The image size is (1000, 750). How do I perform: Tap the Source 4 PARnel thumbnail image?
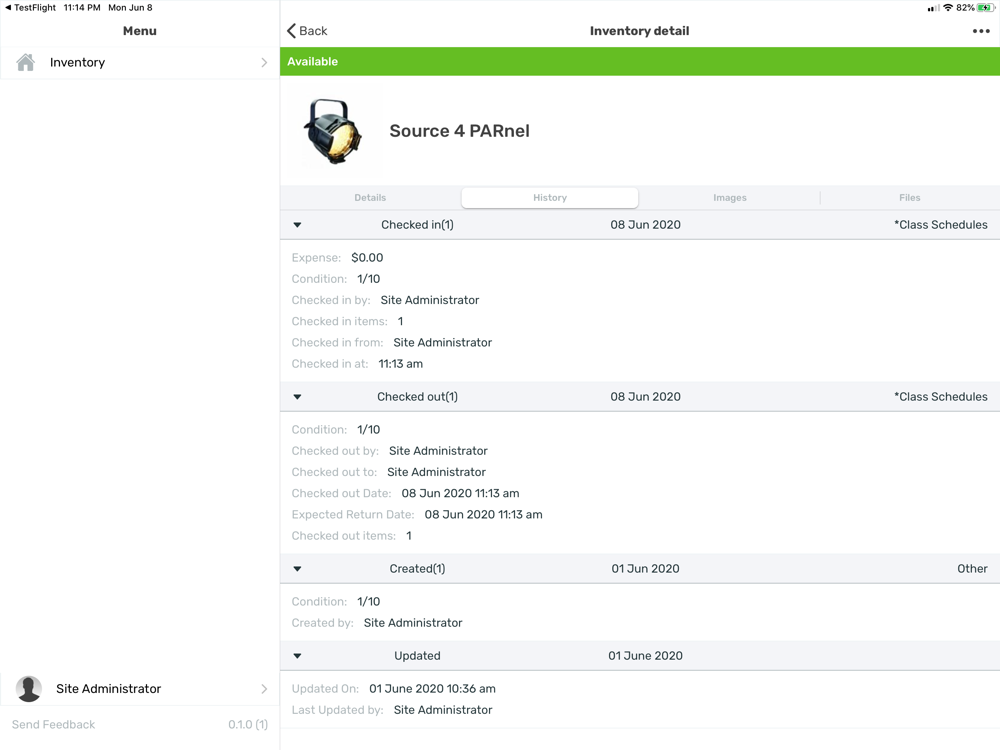coord(332,131)
